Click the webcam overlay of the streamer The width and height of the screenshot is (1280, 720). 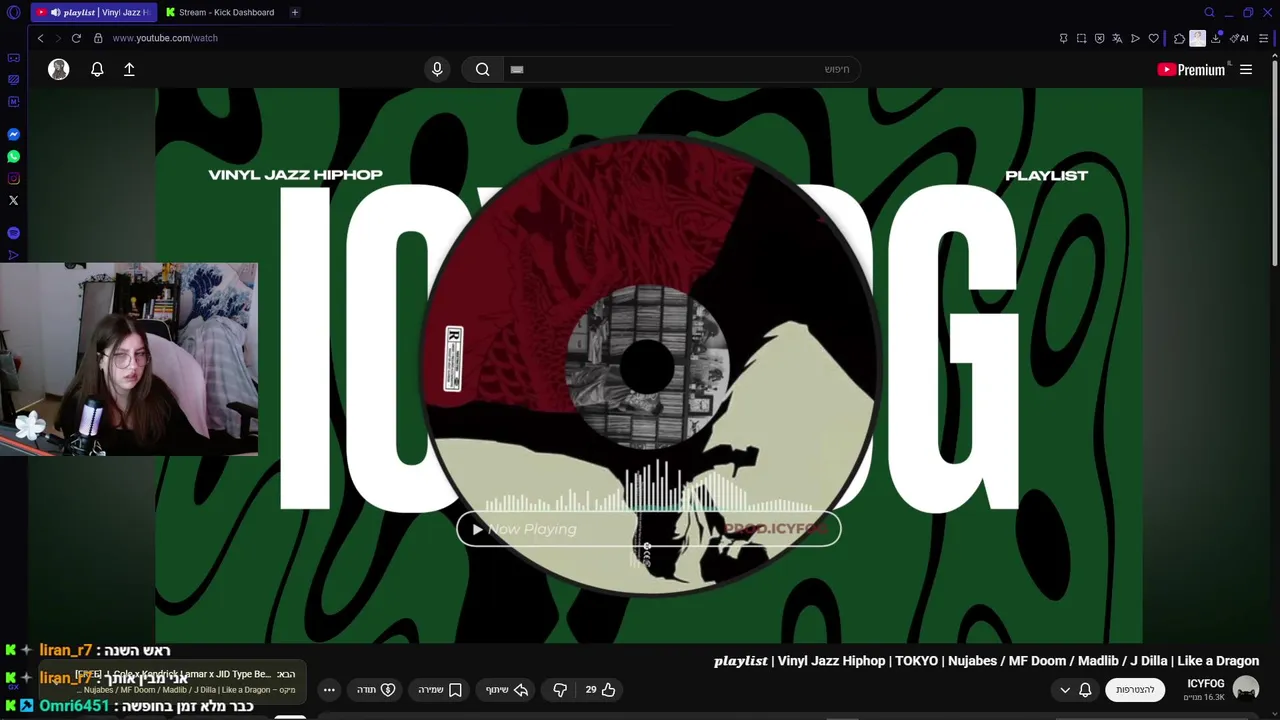tap(129, 359)
